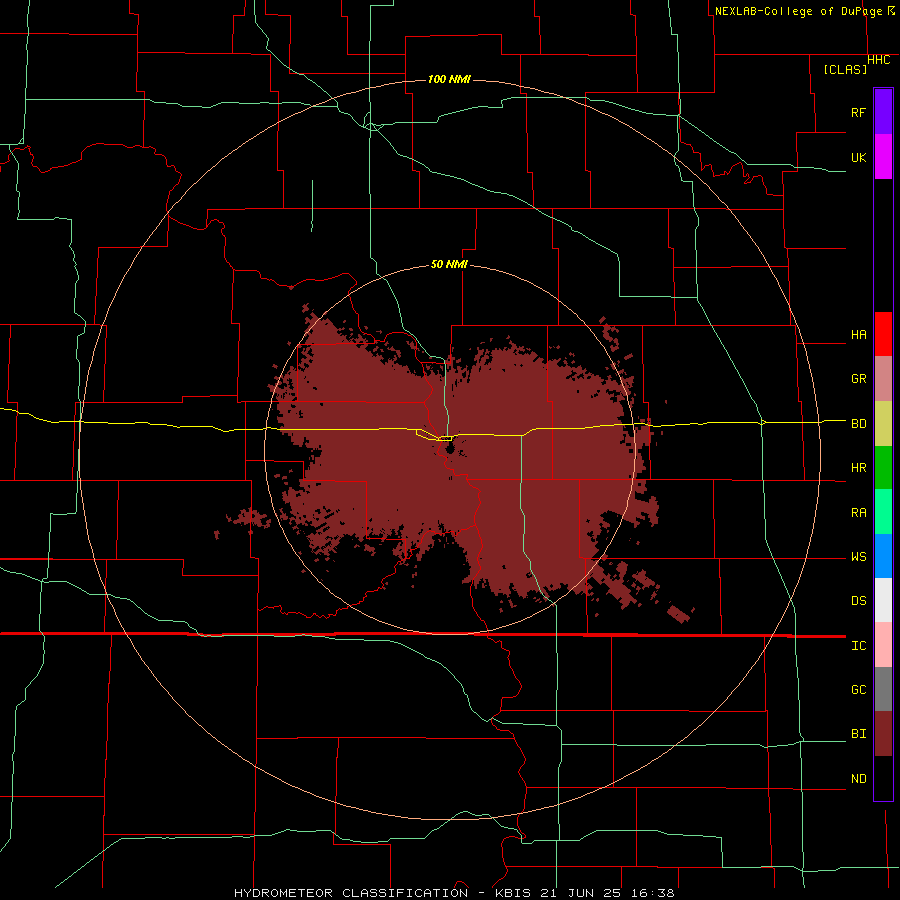The width and height of the screenshot is (900, 900).
Task: Click the 50 NMI range ring label
Action: 449,265
